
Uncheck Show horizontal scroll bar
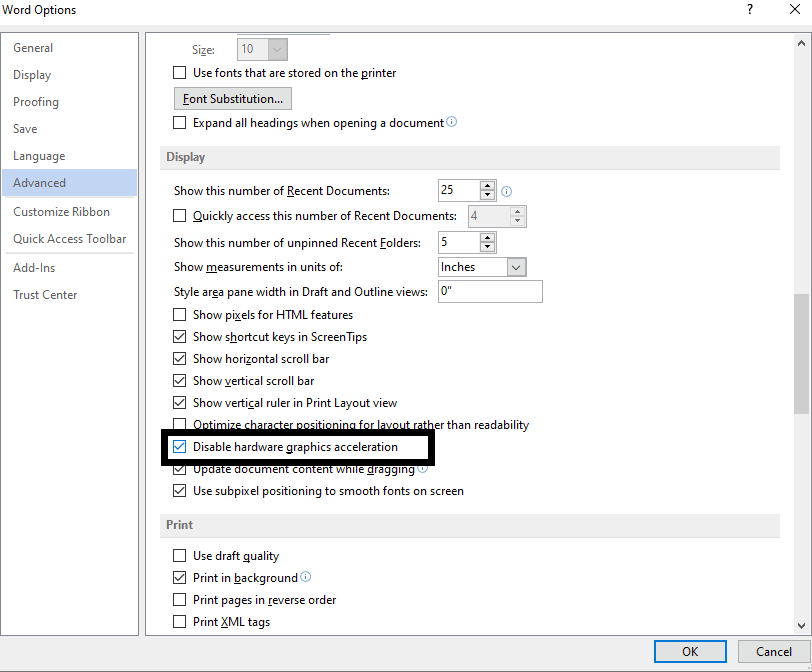(x=179, y=358)
